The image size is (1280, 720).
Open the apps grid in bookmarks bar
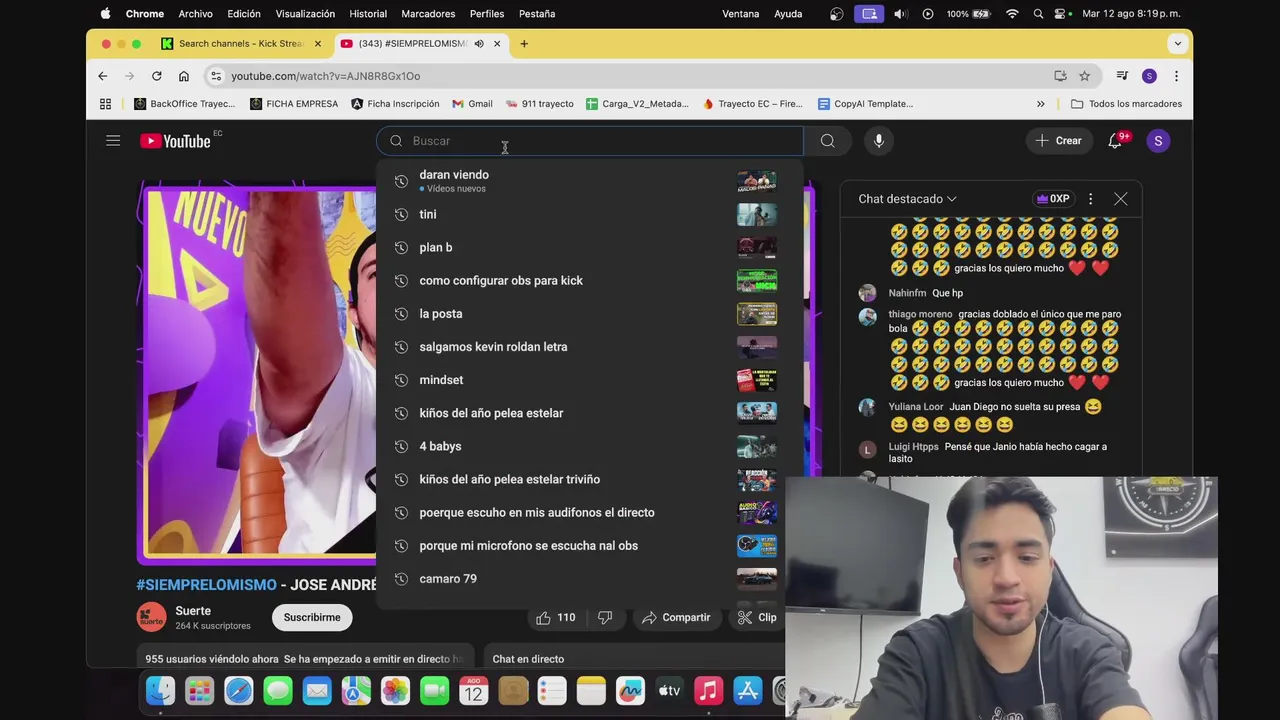(x=105, y=104)
